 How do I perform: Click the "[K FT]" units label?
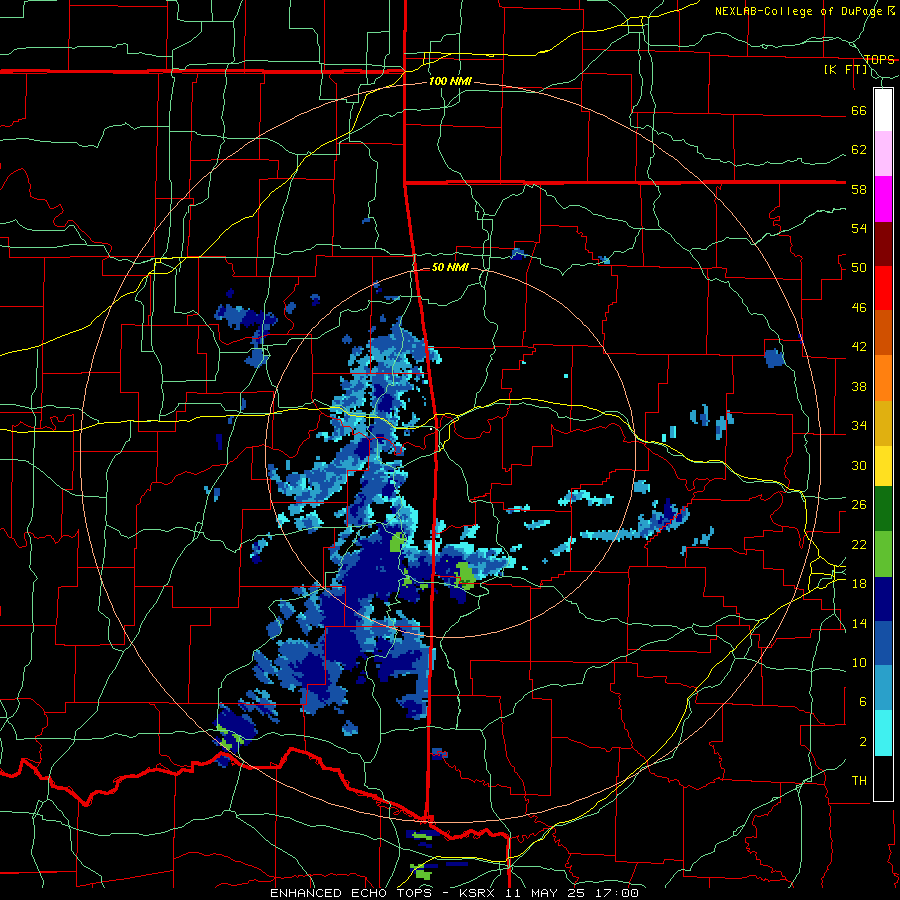845,70
